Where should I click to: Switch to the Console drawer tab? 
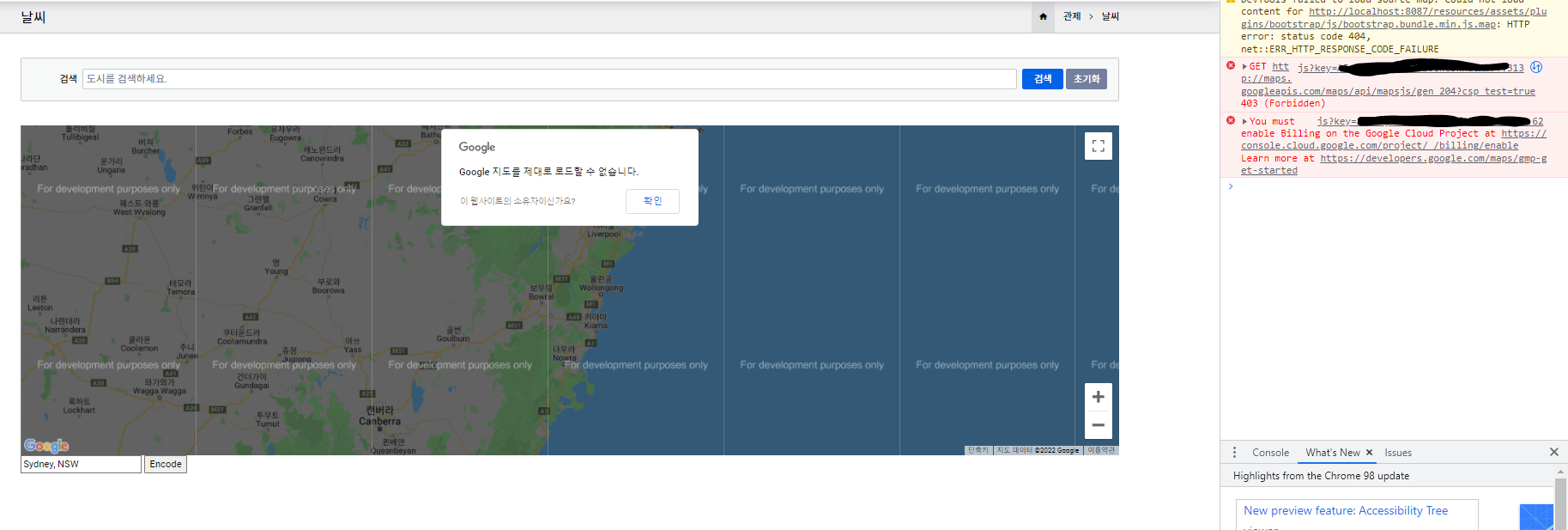[1270, 453]
